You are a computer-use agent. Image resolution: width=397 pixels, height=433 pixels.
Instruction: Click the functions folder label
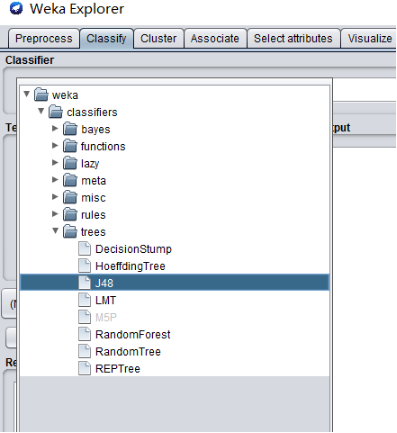click(103, 146)
